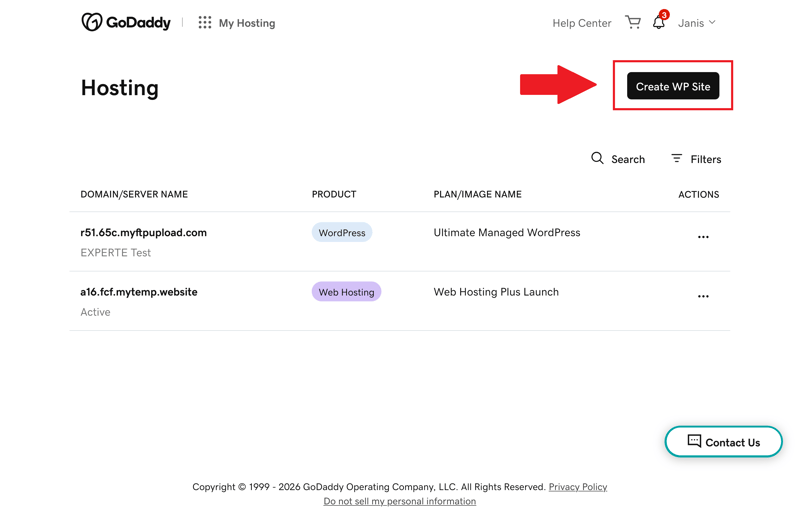Click the Contact Us button
This screenshot has height=524, width=800.
pos(723,442)
